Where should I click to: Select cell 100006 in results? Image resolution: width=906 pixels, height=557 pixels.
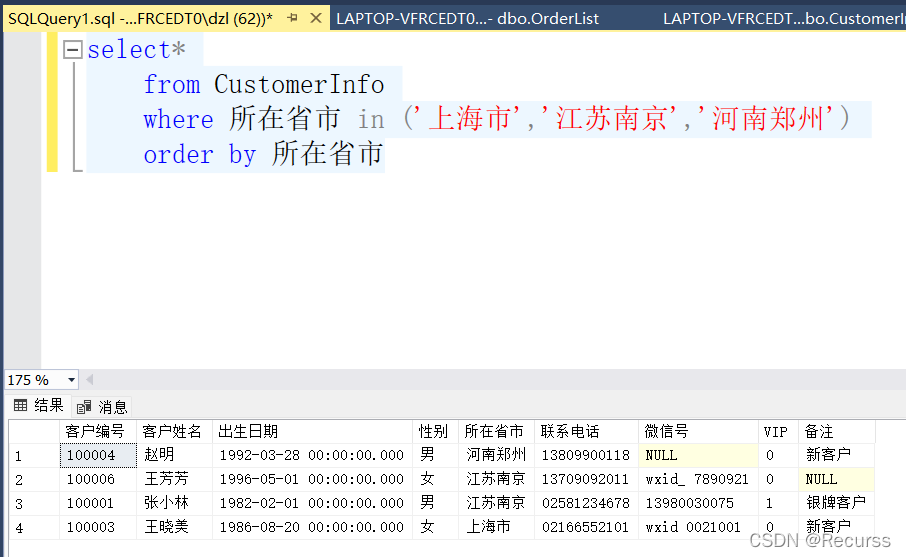[x=98, y=479]
